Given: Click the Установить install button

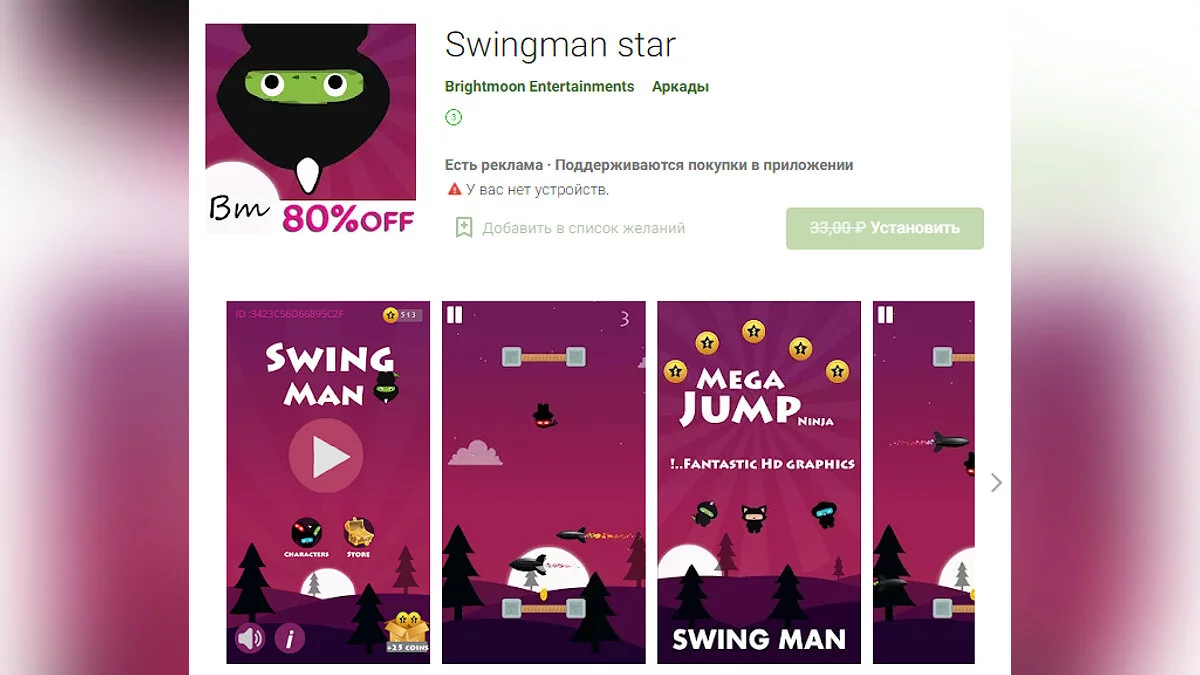Looking at the screenshot, I should pos(885,228).
